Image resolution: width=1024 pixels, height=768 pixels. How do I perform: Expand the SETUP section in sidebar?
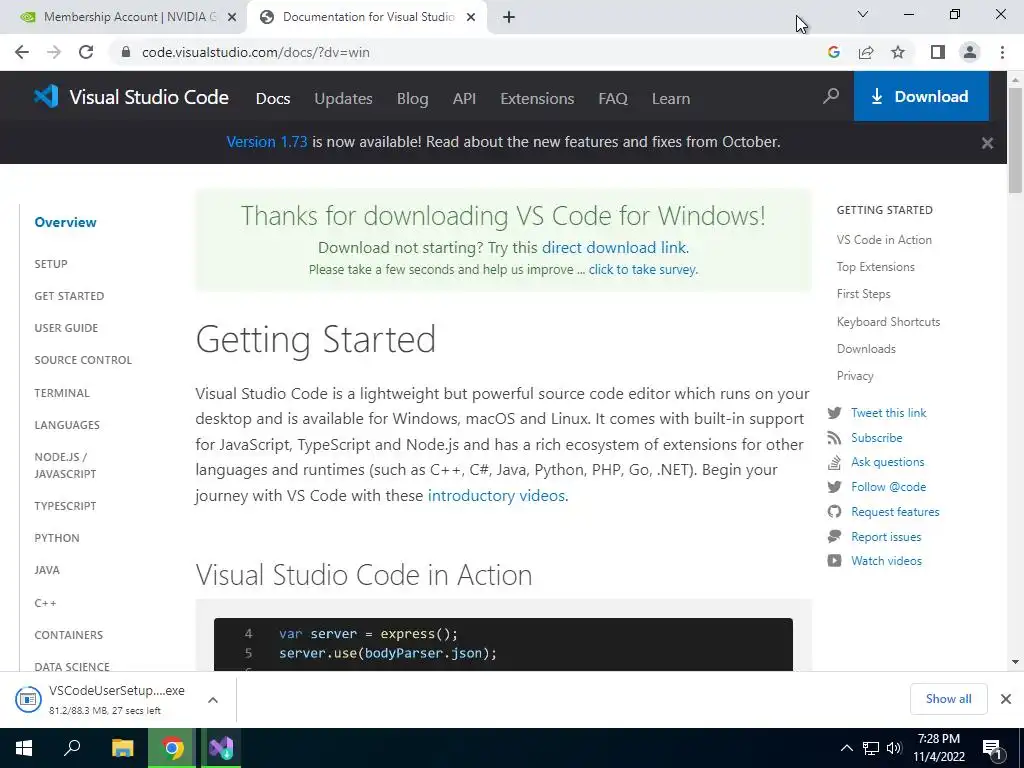(x=51, y=264)
